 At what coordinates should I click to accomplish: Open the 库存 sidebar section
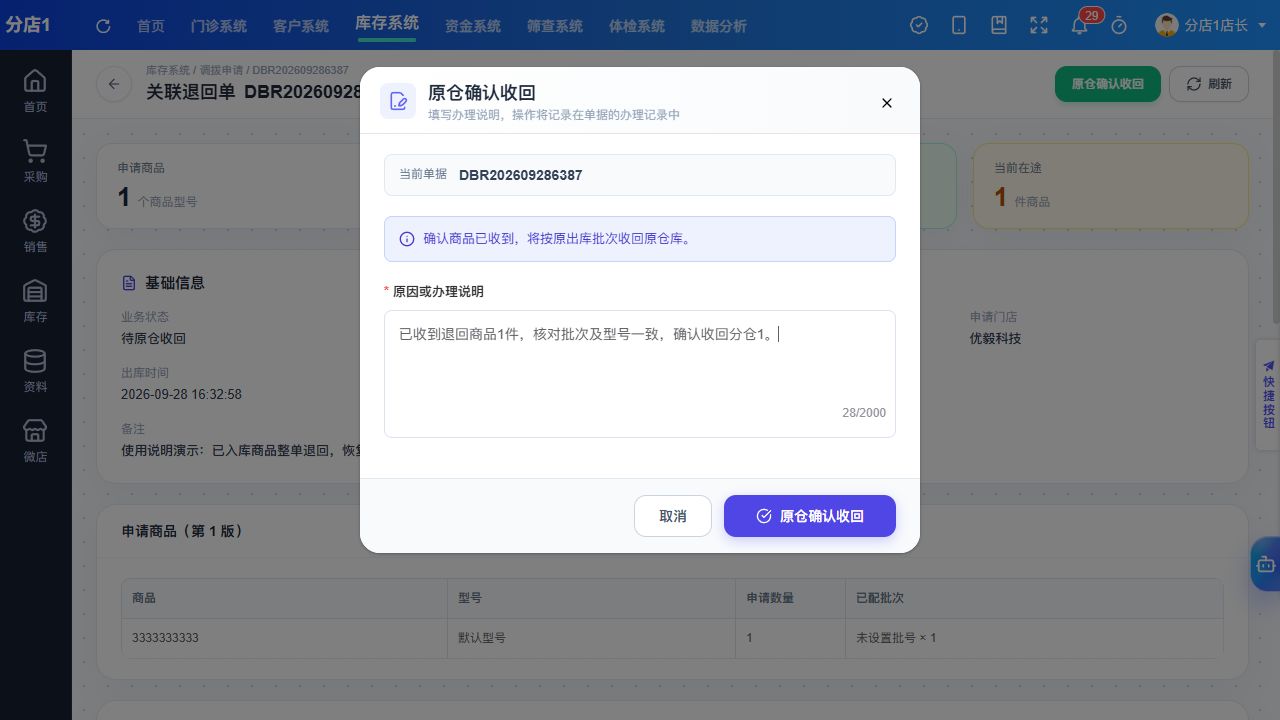(x=35, y=301)
